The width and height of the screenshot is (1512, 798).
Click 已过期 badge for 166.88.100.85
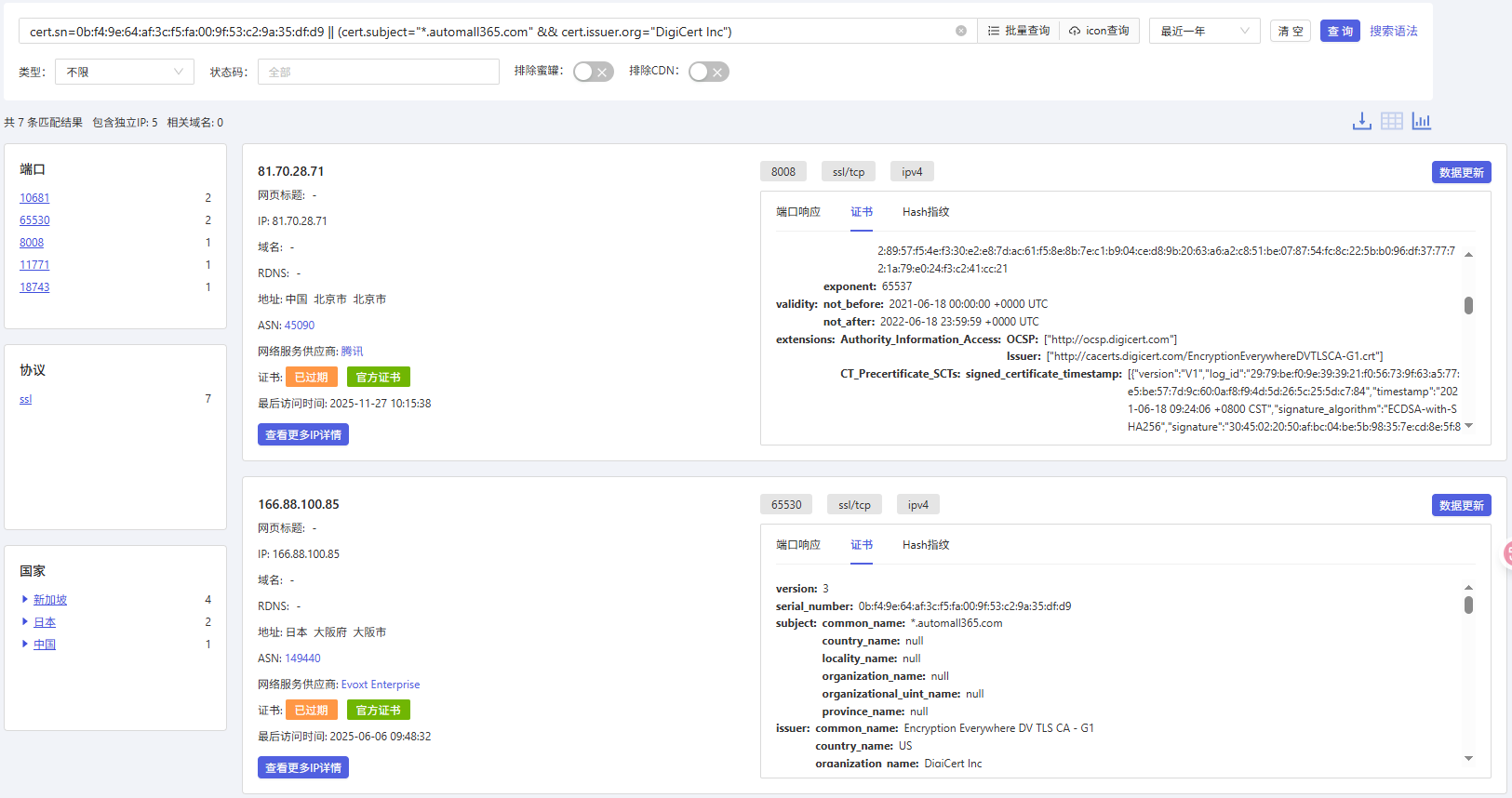pyautogui.click(x=312, y=710)
